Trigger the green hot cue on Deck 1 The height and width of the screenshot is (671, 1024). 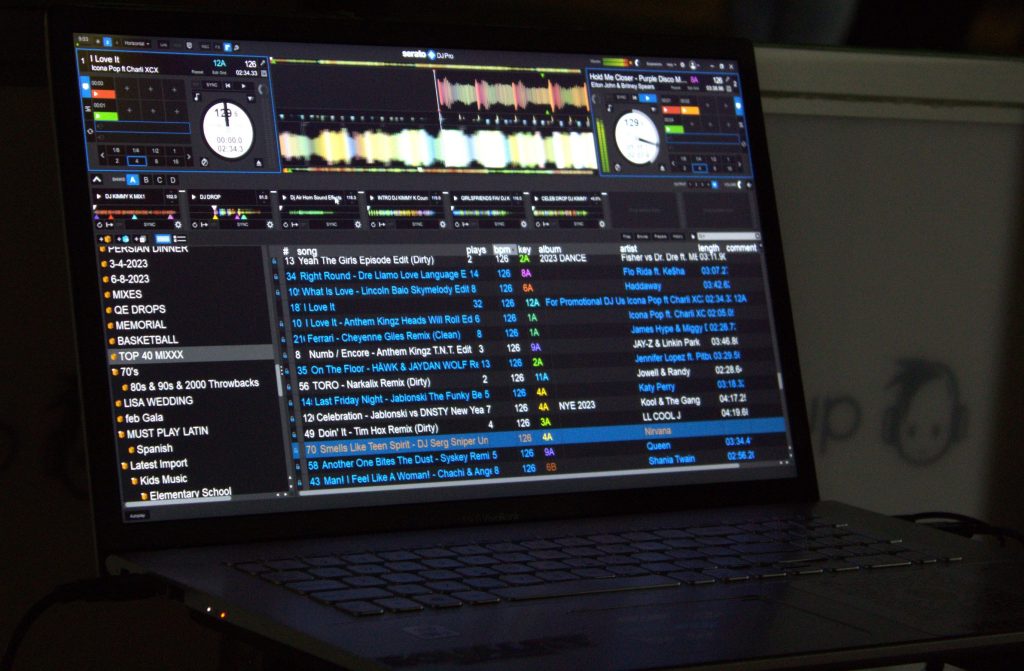(106, 116)
